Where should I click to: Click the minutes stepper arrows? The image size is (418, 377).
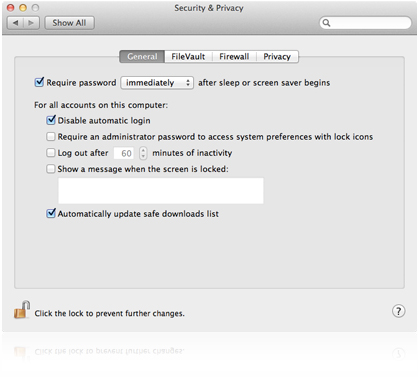pos(143,153)
